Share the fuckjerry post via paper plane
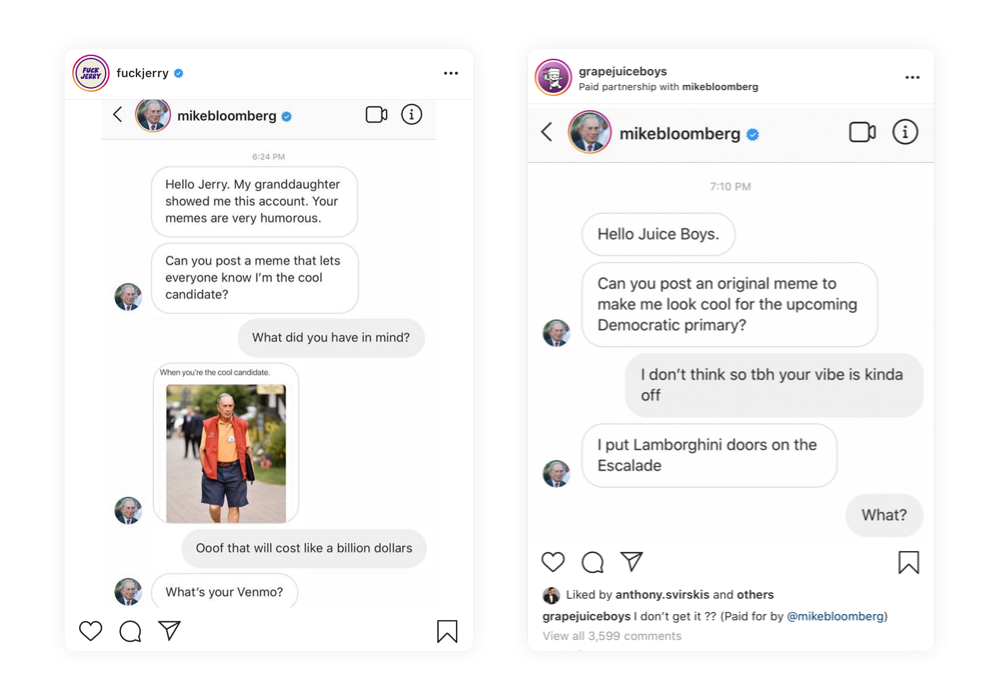The image size is (1000, 700). (x=169, y=631)
